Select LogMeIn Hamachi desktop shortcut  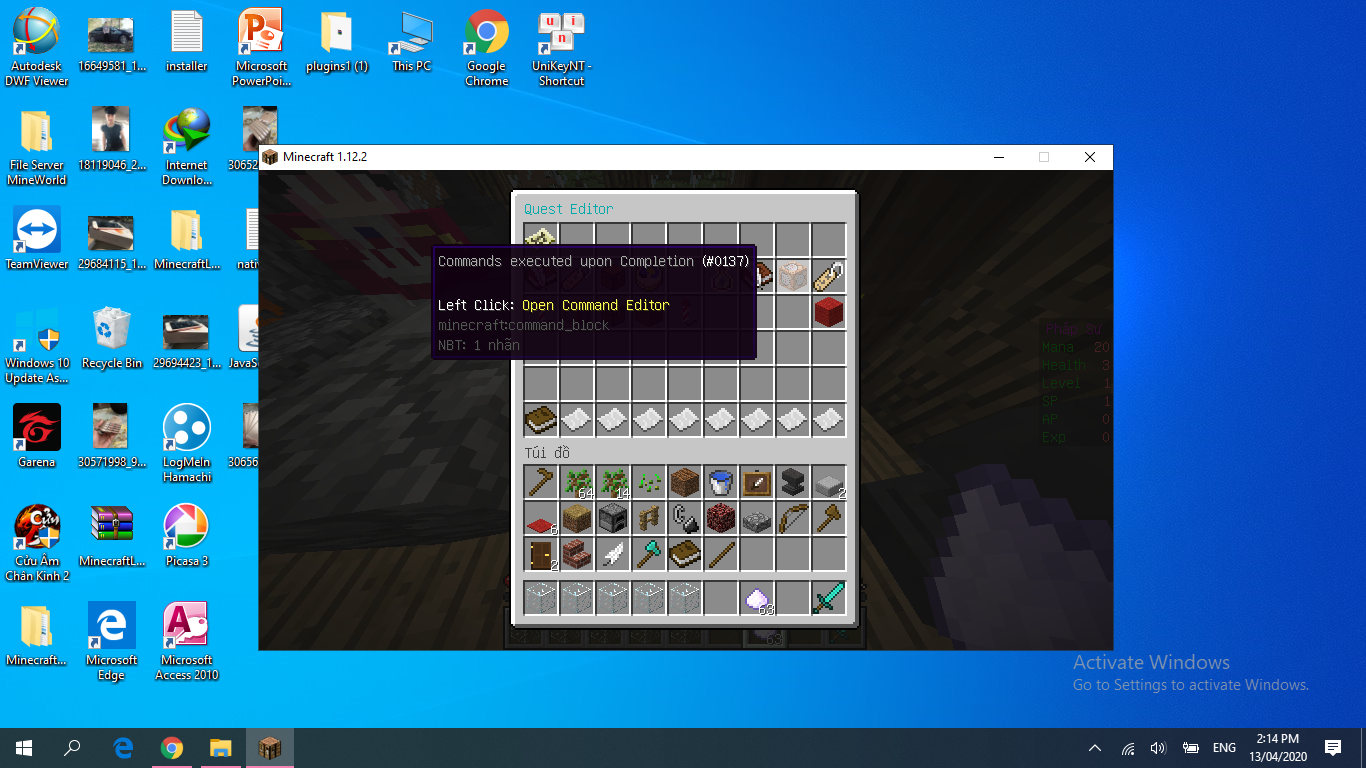(x=187, y=443)
